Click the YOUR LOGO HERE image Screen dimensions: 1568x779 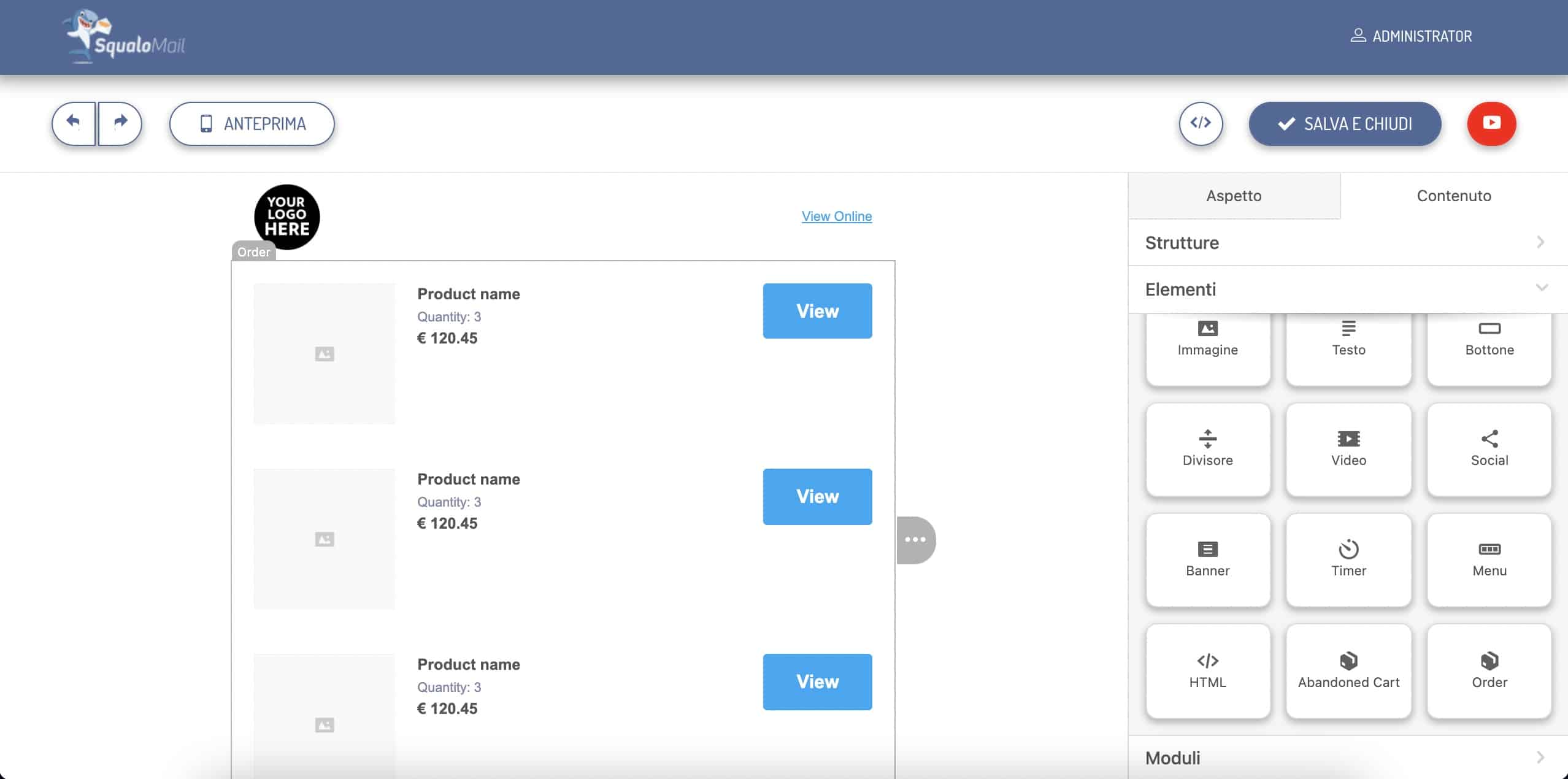click(286, 217)
